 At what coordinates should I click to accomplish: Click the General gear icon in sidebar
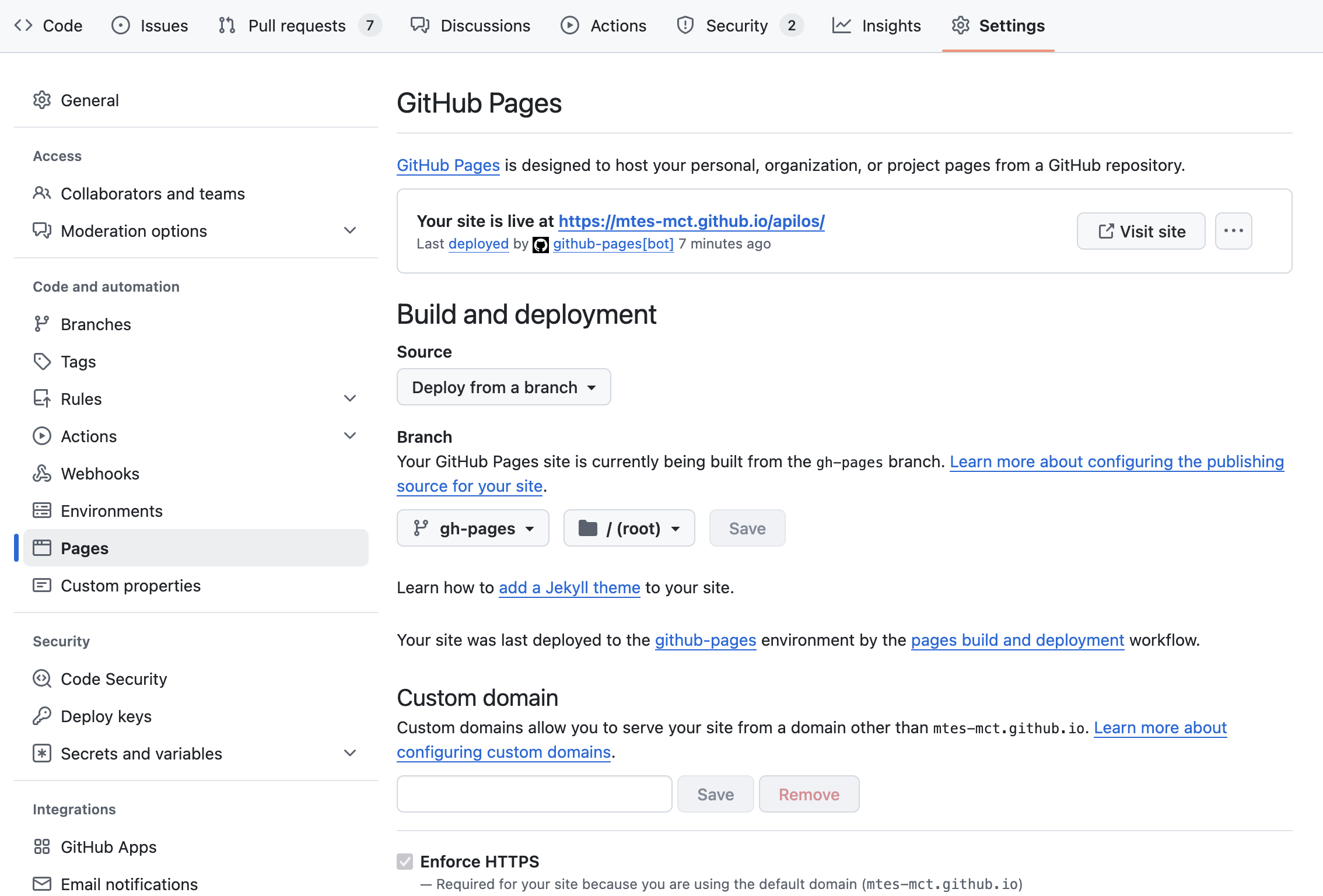pos(42,100)
